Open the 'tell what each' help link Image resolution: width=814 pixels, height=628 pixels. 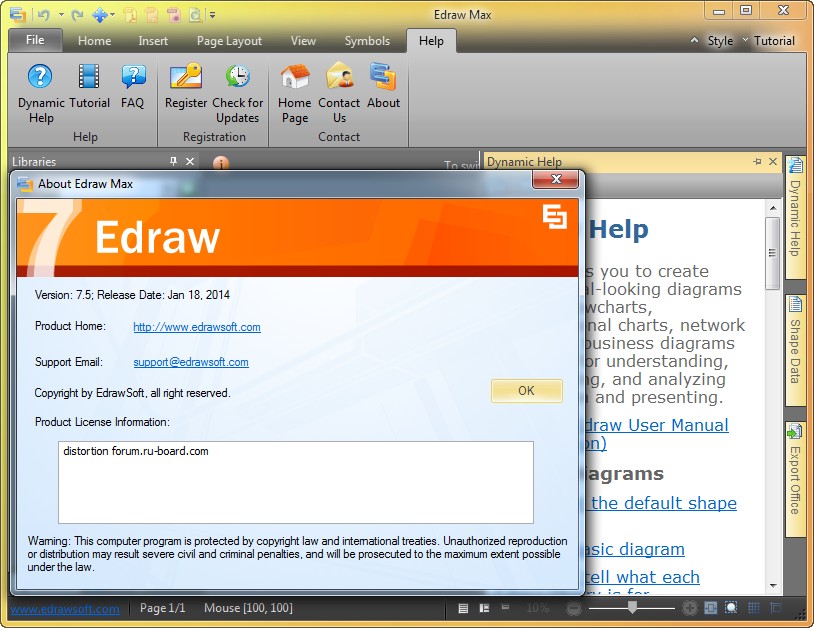[x=642, y=577]
